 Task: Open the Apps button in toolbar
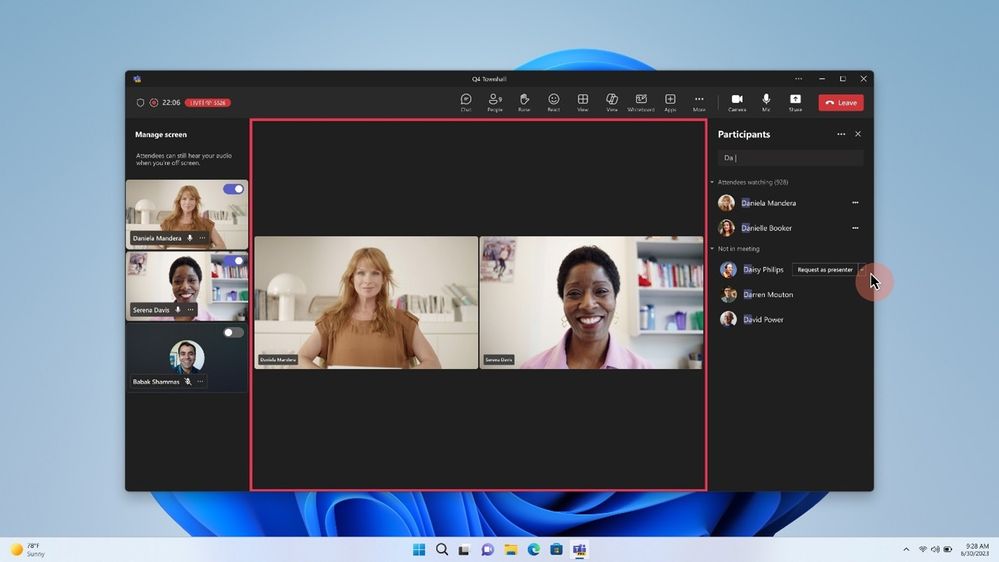[x=670, y=102]
